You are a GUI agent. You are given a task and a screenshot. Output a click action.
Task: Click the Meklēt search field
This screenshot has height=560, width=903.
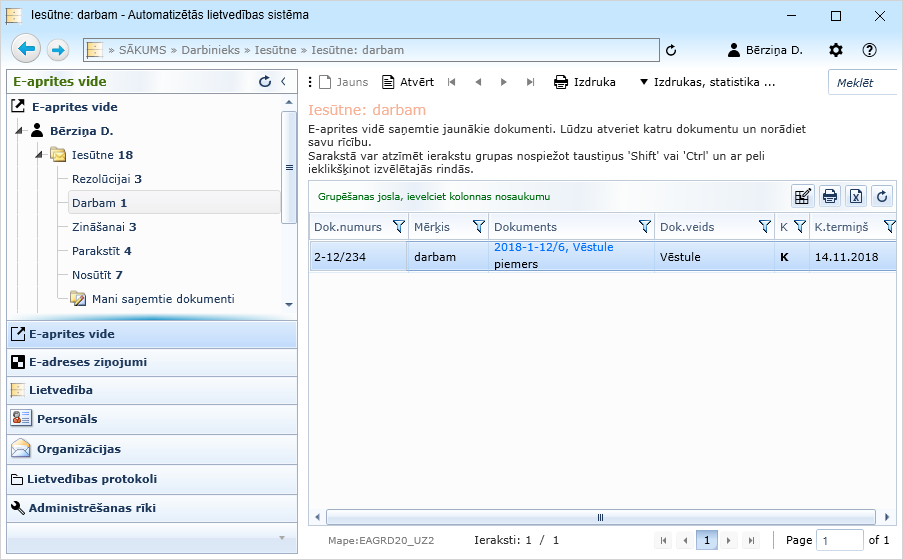coord(862,83)
